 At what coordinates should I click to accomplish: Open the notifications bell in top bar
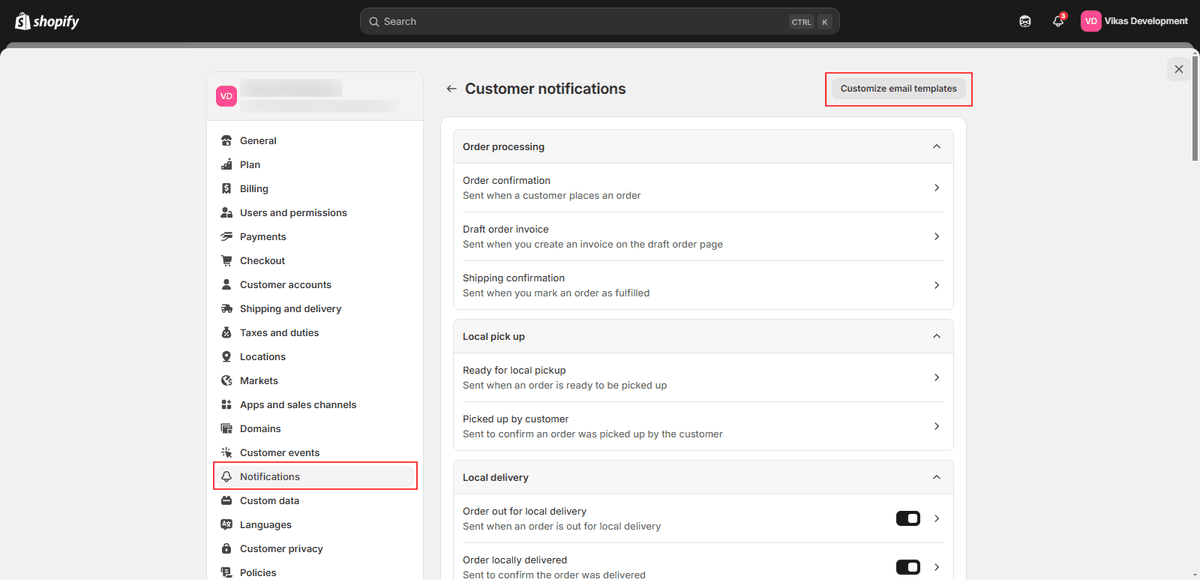click(x=1058, y=21)
